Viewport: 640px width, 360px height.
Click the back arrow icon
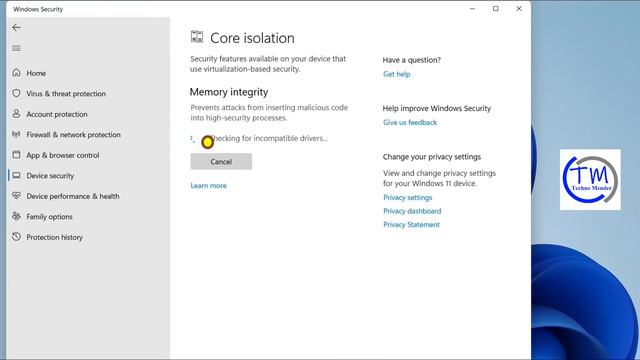[x=16, y=28]
